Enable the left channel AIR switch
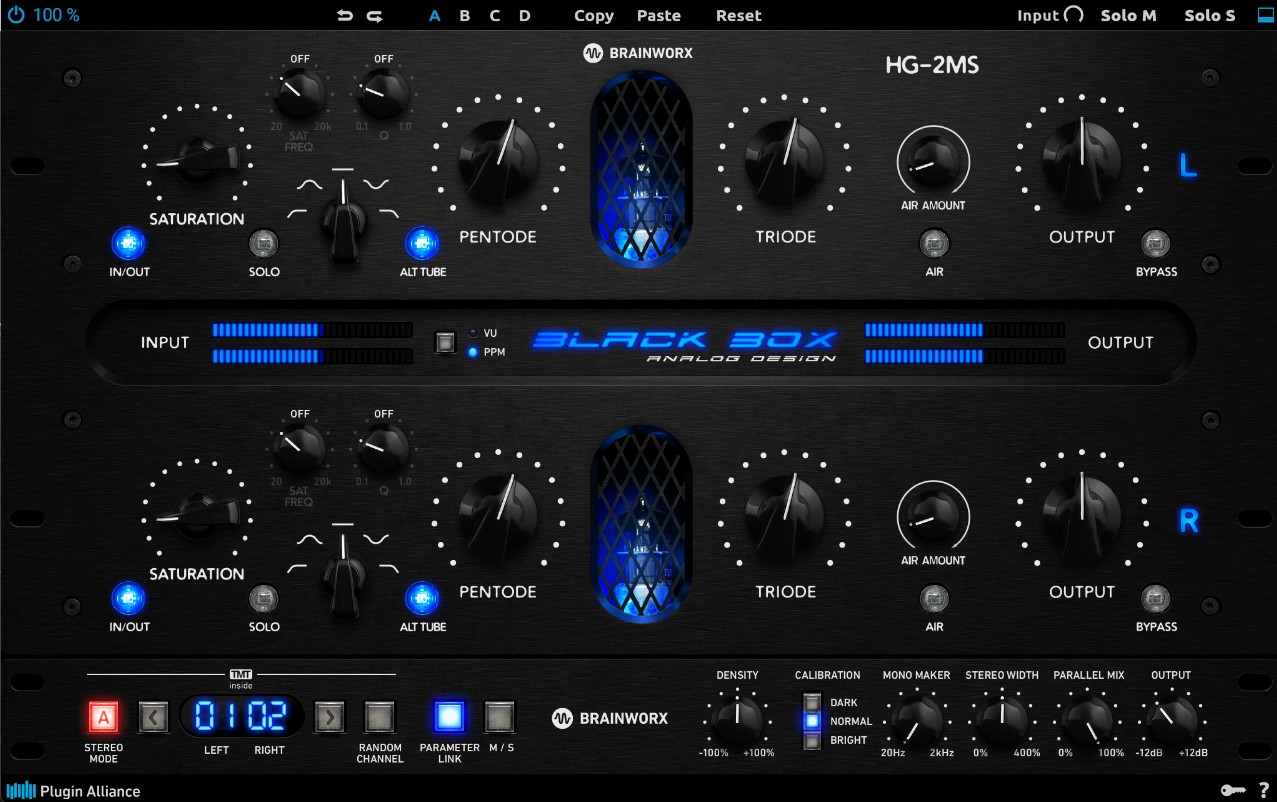The width and height of the screenshot is (1277, 802). (934, 243)
